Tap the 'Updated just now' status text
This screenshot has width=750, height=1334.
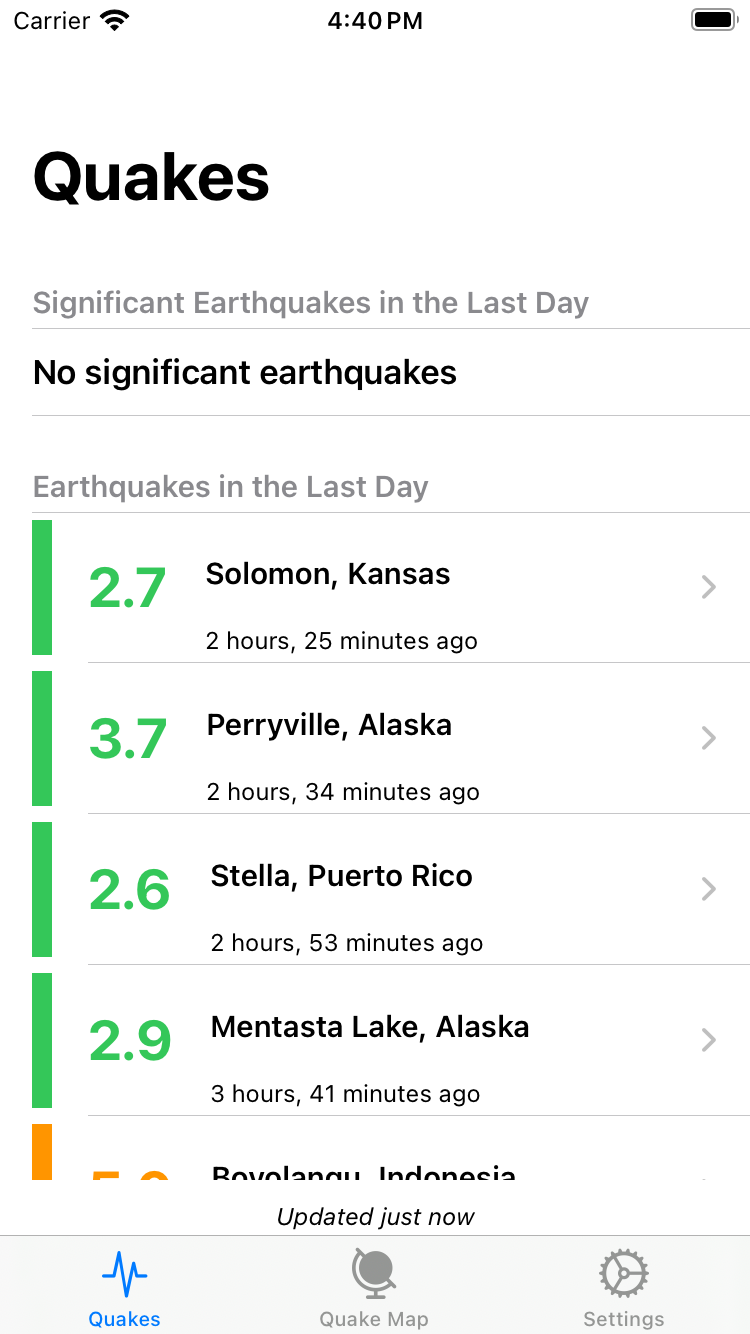tap(375, 1217)
